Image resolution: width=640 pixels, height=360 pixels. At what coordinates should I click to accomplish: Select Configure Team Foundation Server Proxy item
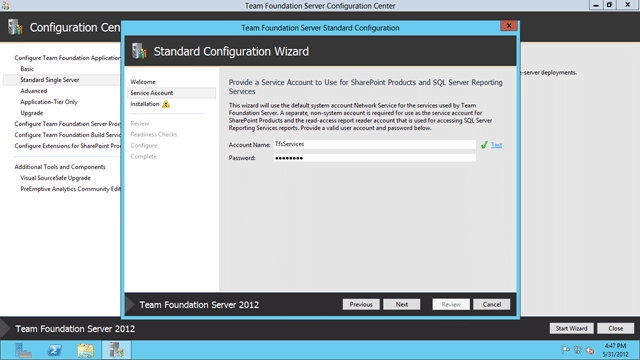[x=67, y=124]
